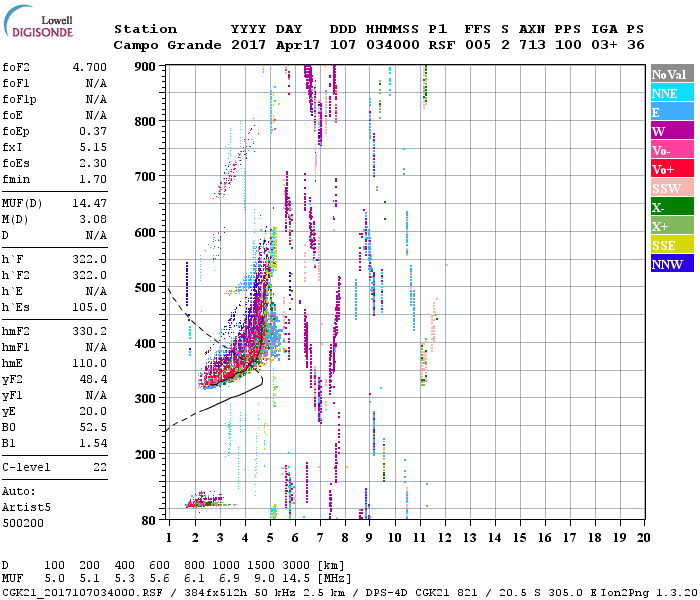The image size is (700, 600).
Task: Select the dark green X- legend entry
Action: tap(671, 207)
